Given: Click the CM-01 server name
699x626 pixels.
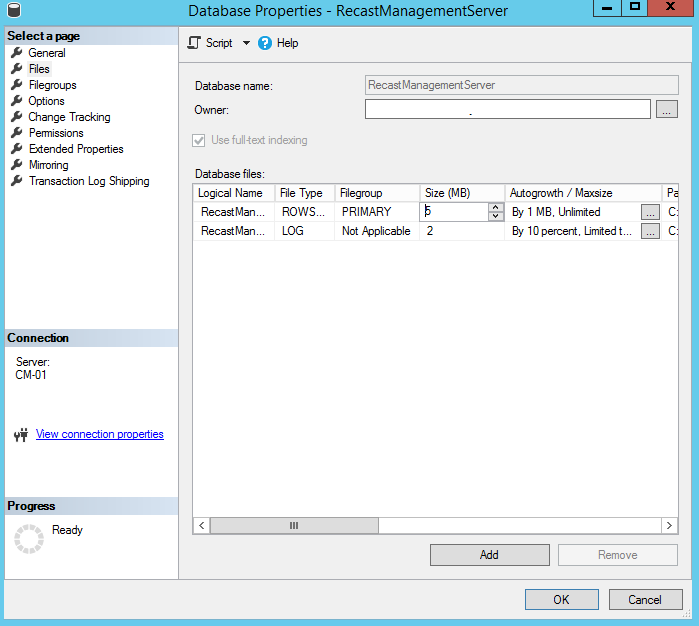Looking at the screenshot, I should pos(31,375).
